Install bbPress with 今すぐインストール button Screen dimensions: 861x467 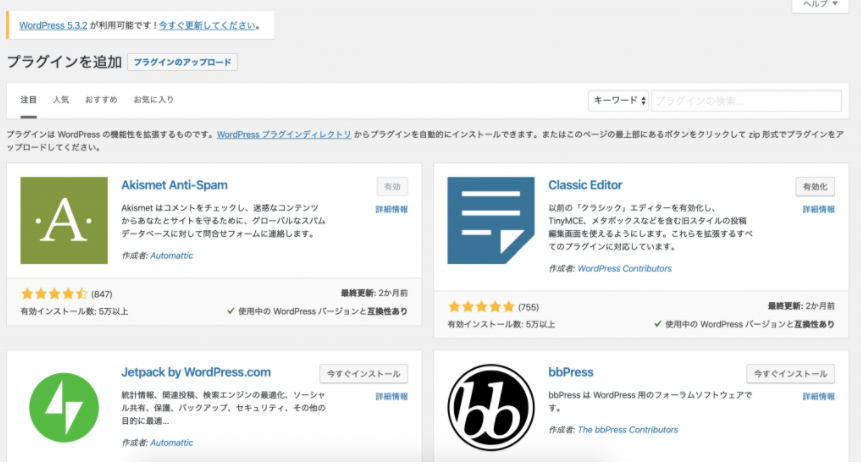(790, 374)
